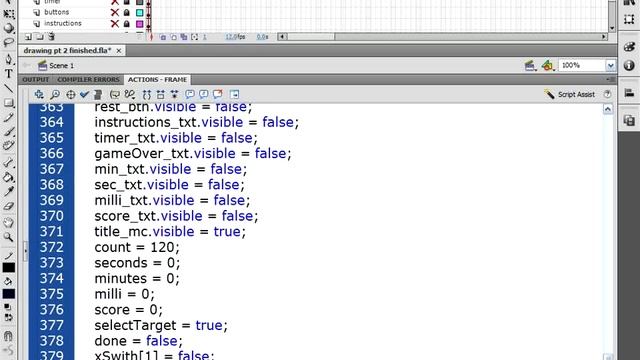Select the Pencil tool
The image size is (640, 360).
point(8,118)
